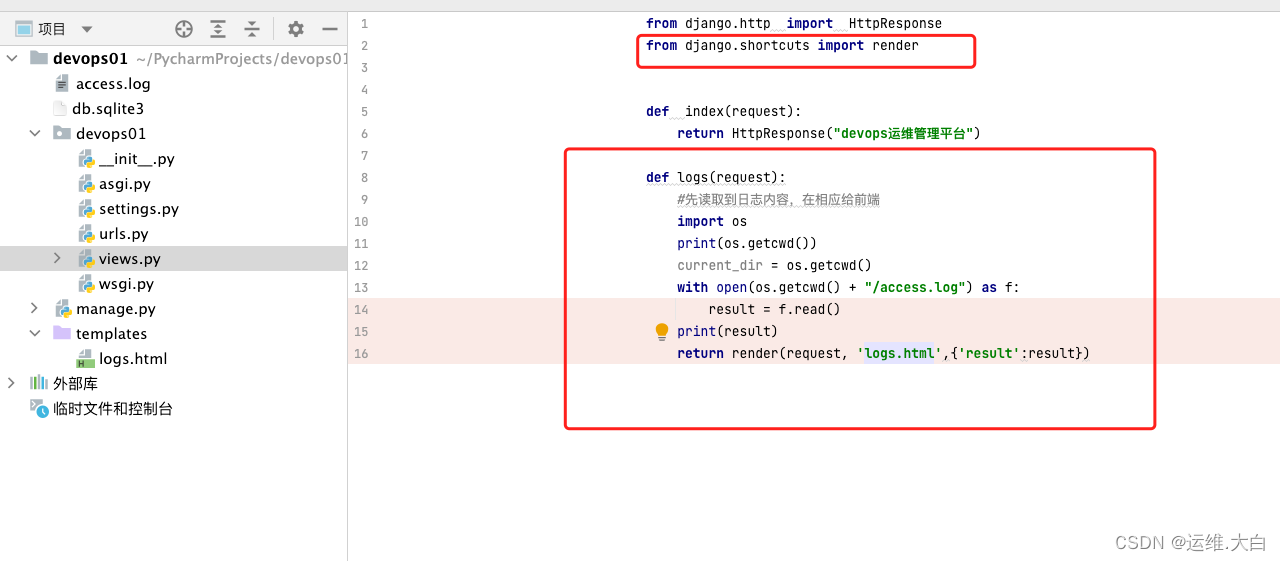Hide the project tool window
1280x561 pixels.
click(329, 29)
